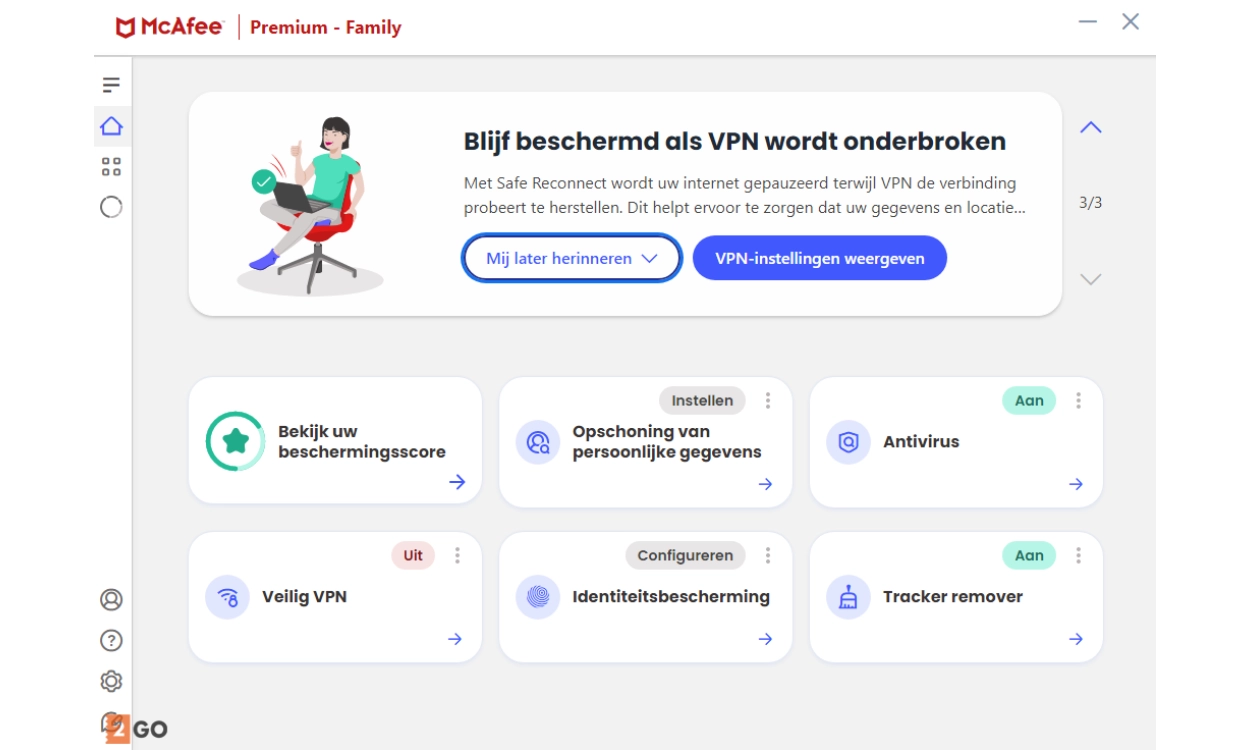Click the Uit status badge on Veilig VPN
The width and height of the screenshot is (1250, 750).
pyautogui.click(x=413, y=556)
